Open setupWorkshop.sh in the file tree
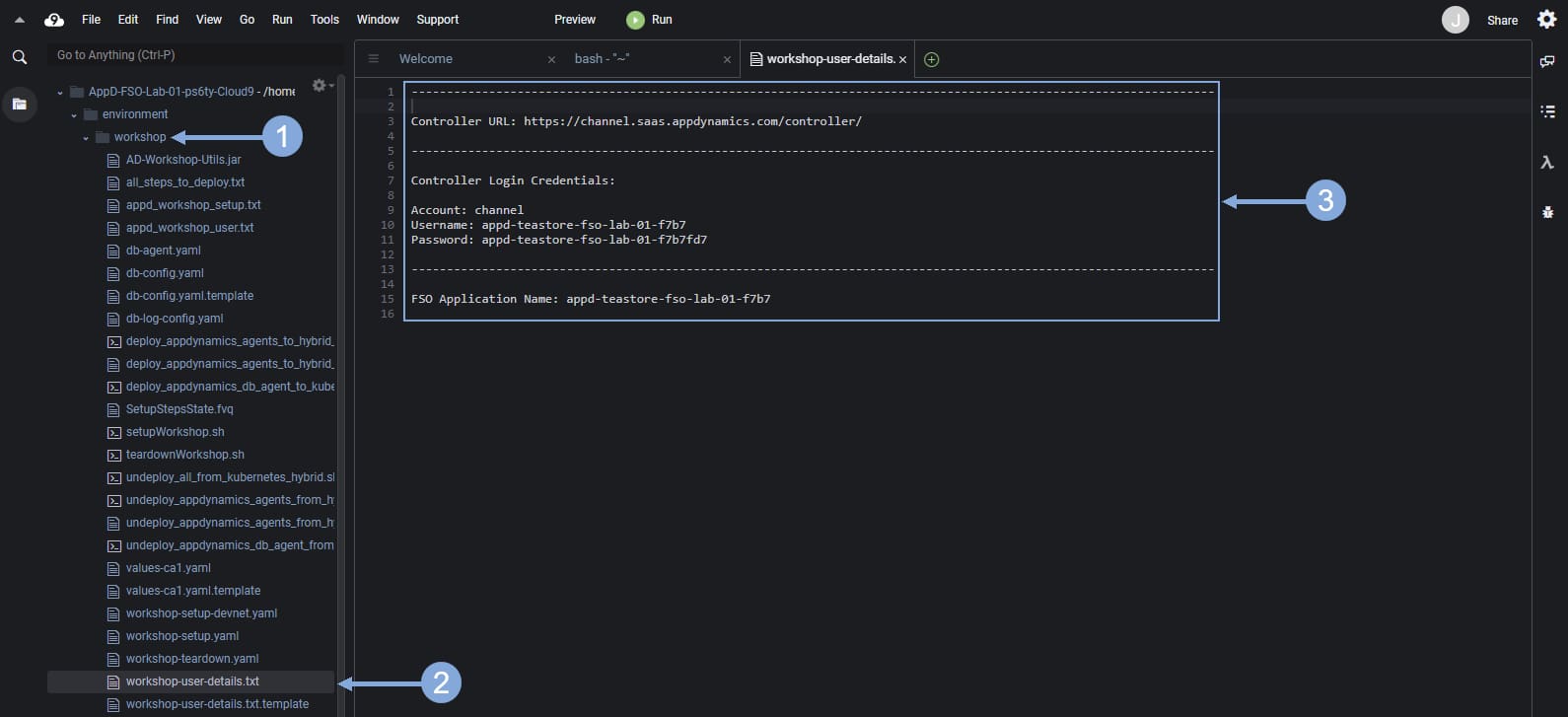The image size is (1568, 717). 175,432
